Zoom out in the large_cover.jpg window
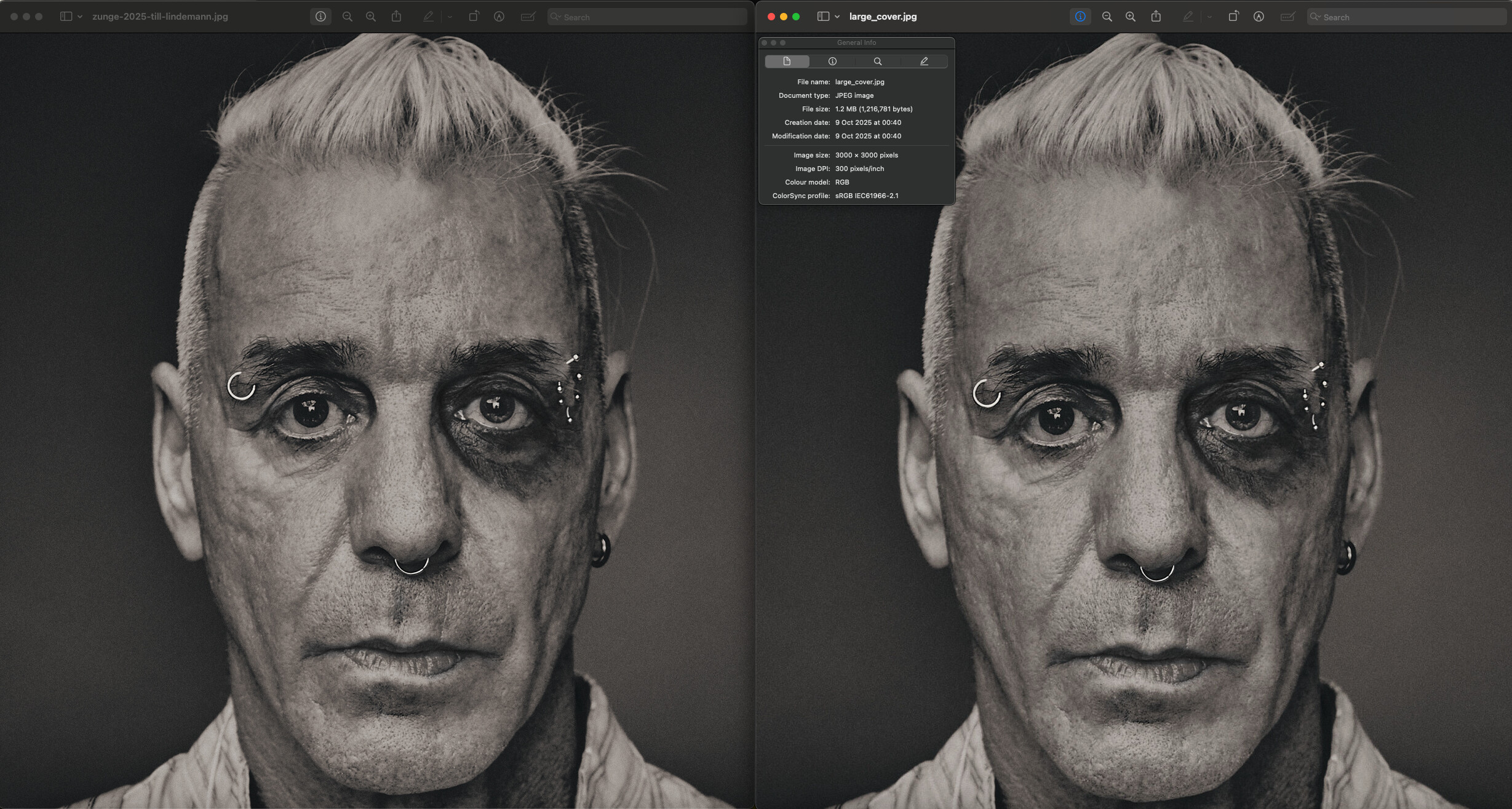 [1107, 17]
